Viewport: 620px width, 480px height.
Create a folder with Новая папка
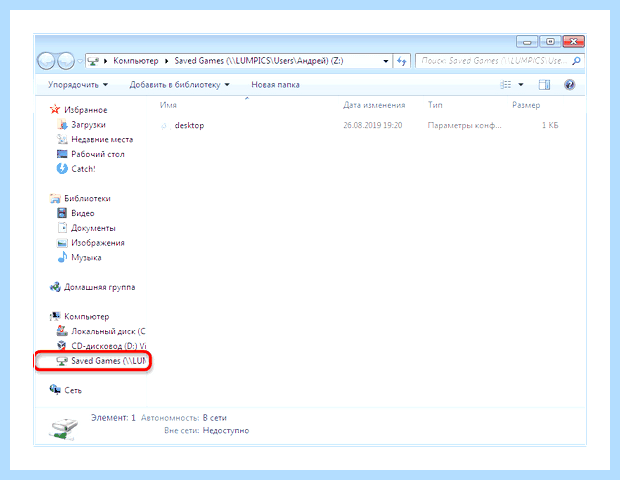(275, 85)
